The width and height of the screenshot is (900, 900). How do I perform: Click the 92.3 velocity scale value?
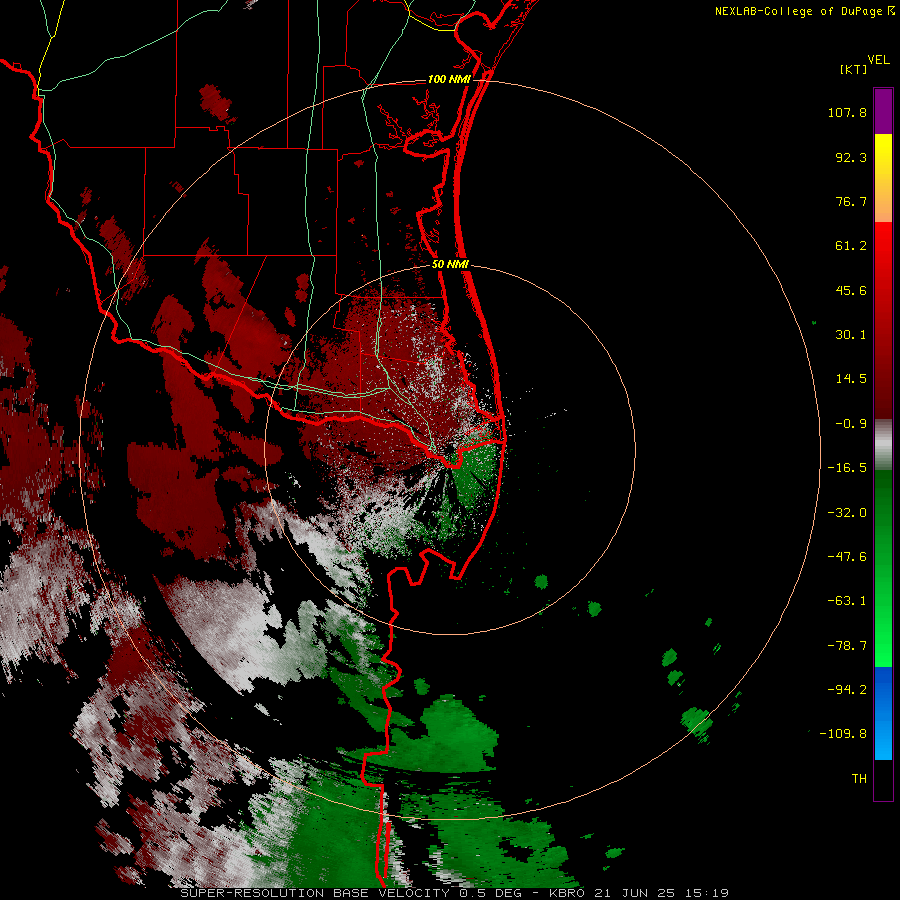point(851,157)
